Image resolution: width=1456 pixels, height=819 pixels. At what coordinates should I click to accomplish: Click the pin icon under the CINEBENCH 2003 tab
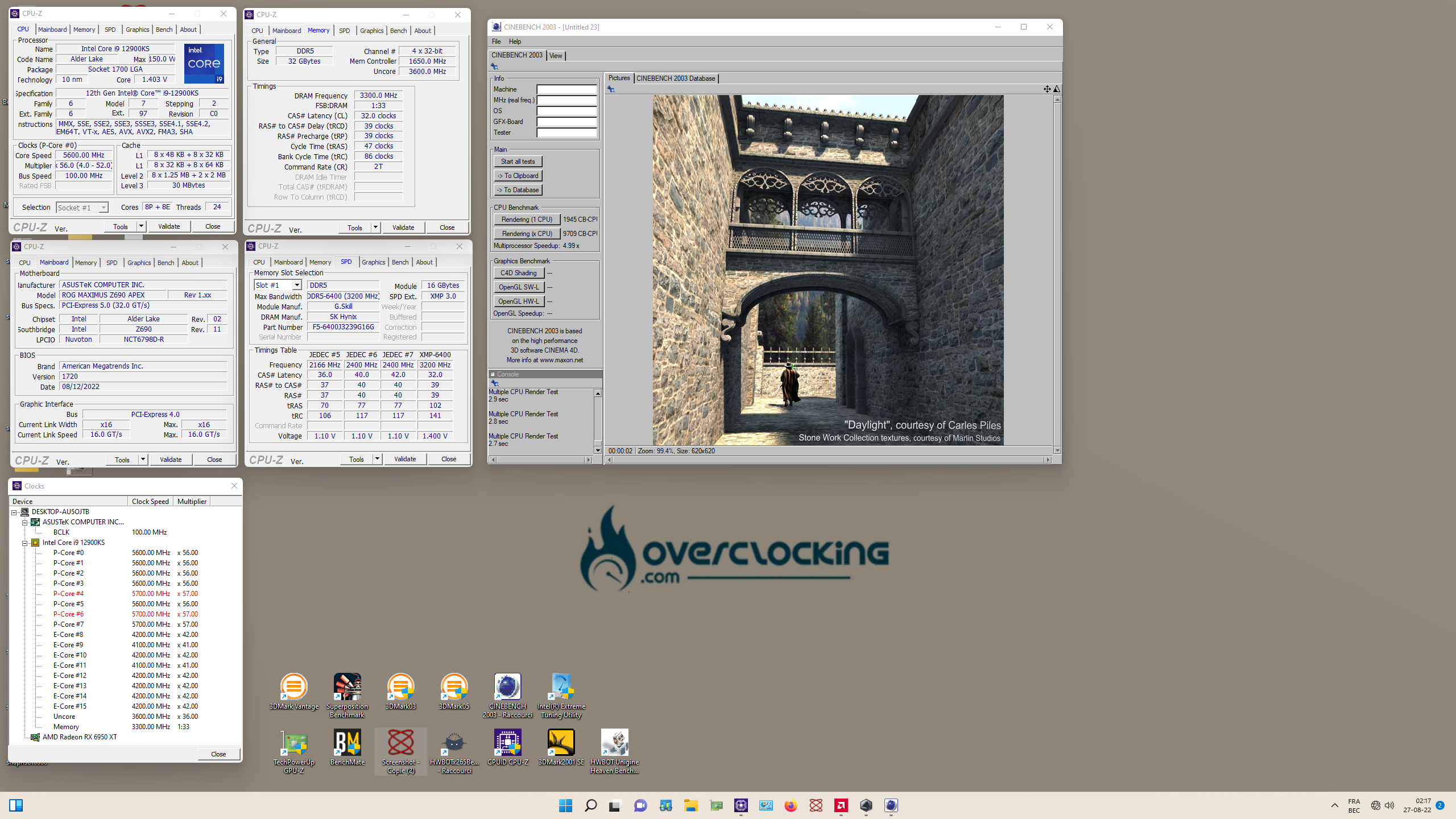coord(494,67)
